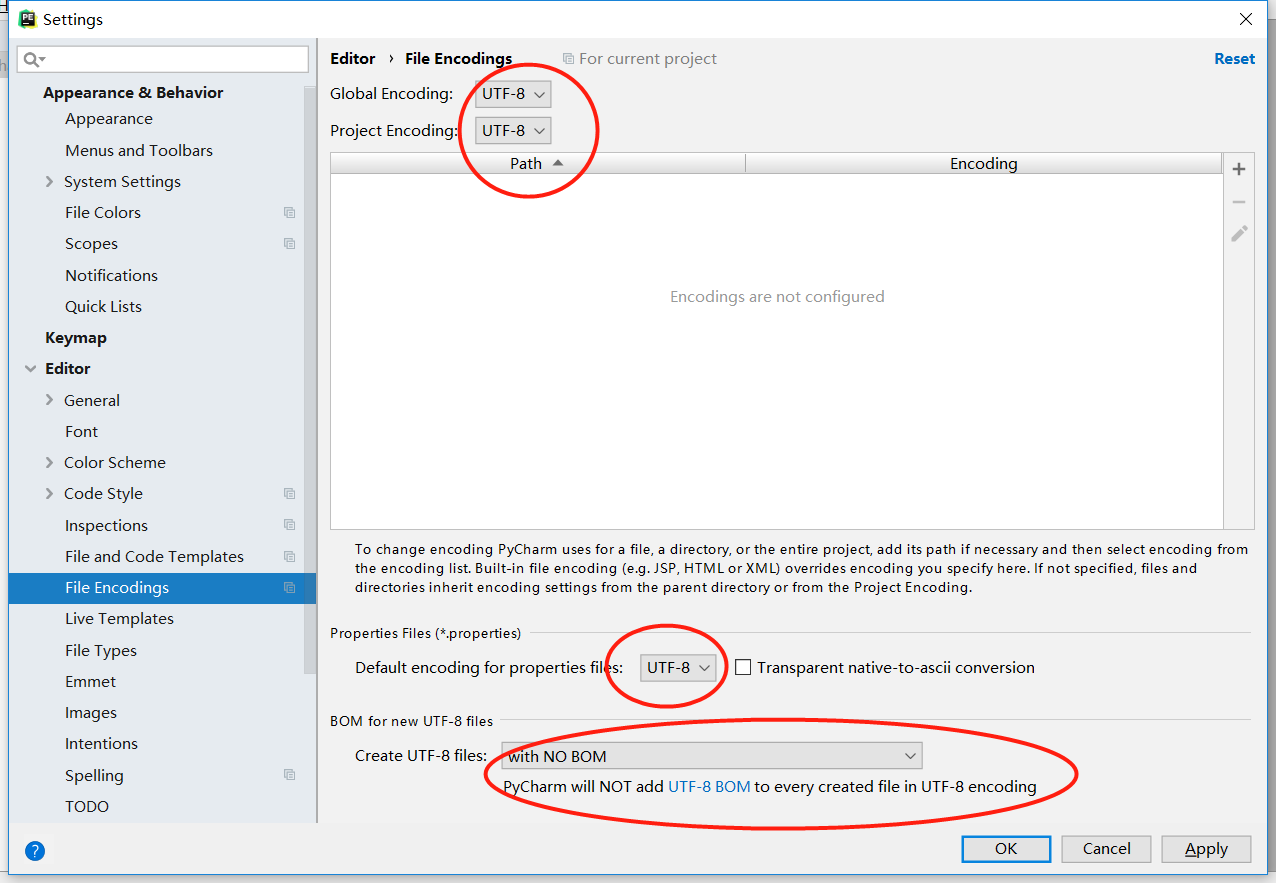Click the project-level icon beside File Colors
The height and width of the screenshot is (883, 1276).
pyautogui.click(x=289, y=213)
